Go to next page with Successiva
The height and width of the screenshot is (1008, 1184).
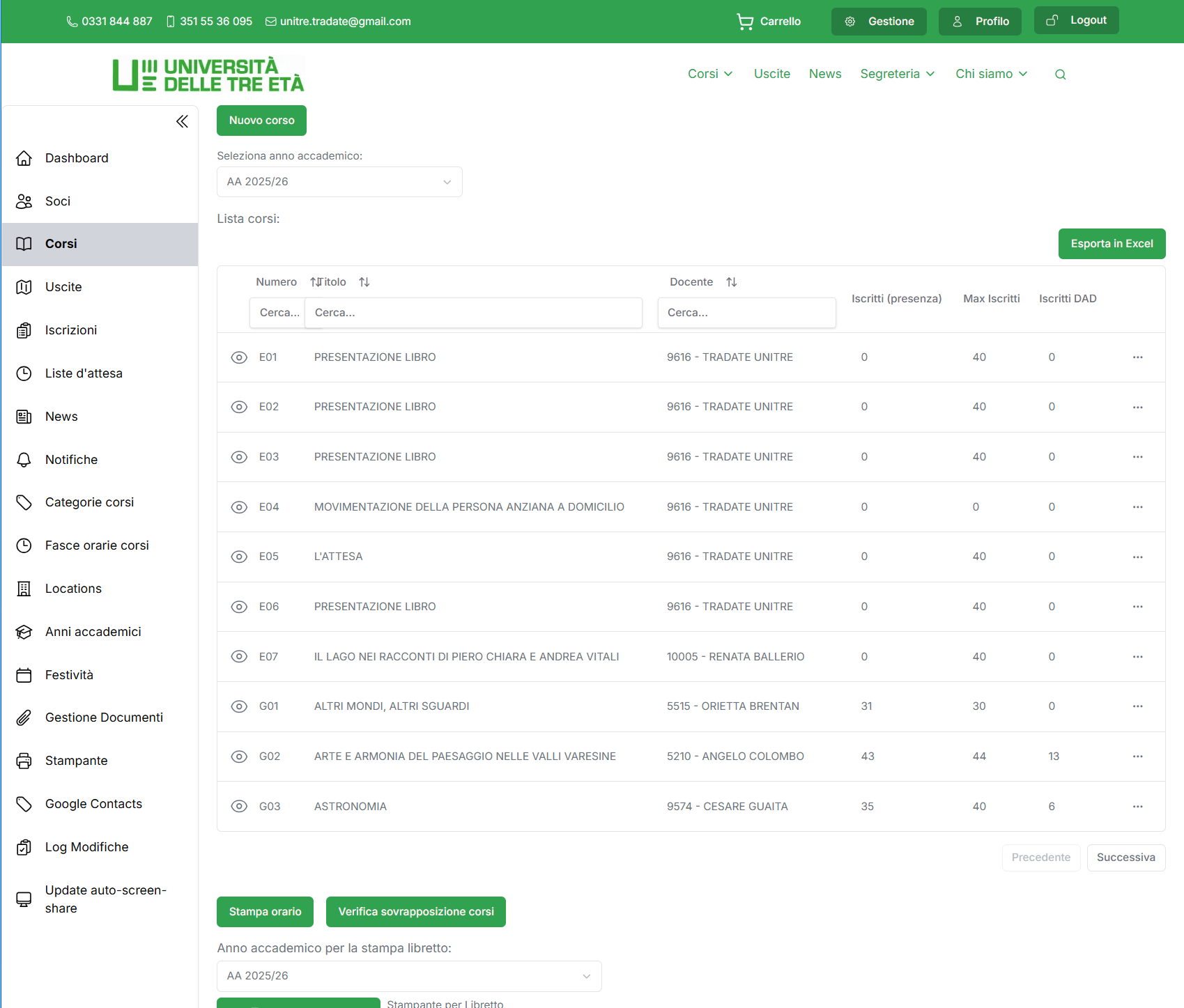tap(1125, 858)
